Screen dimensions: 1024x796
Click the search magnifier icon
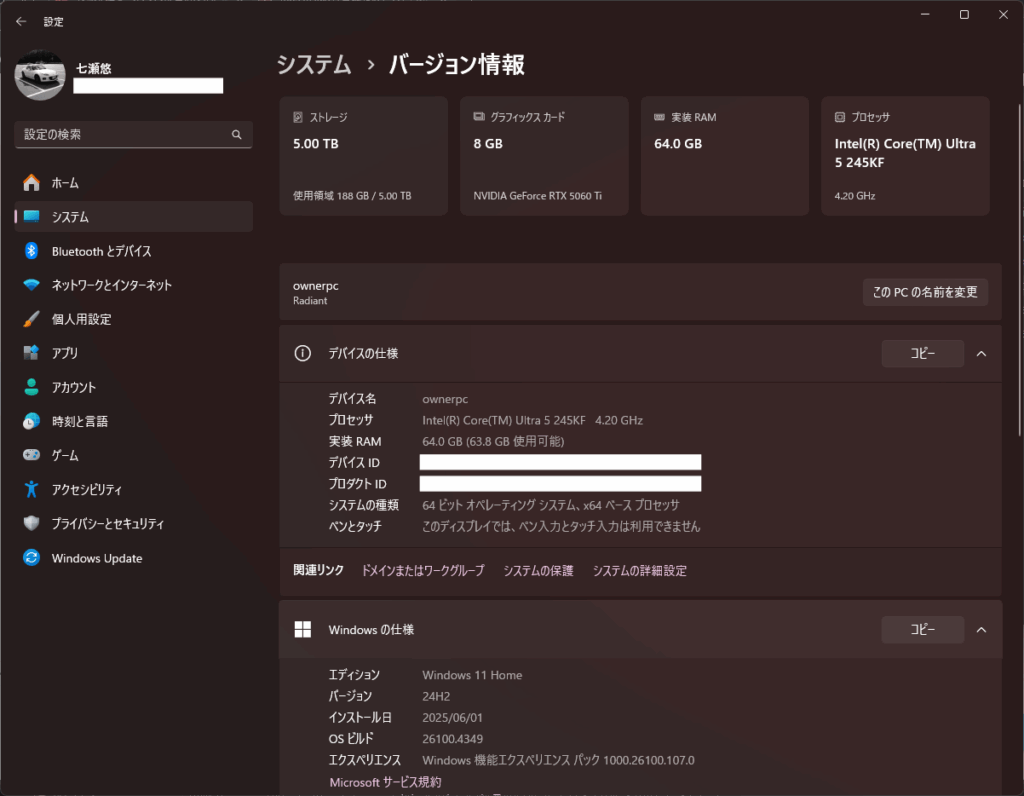click(236, 135)
